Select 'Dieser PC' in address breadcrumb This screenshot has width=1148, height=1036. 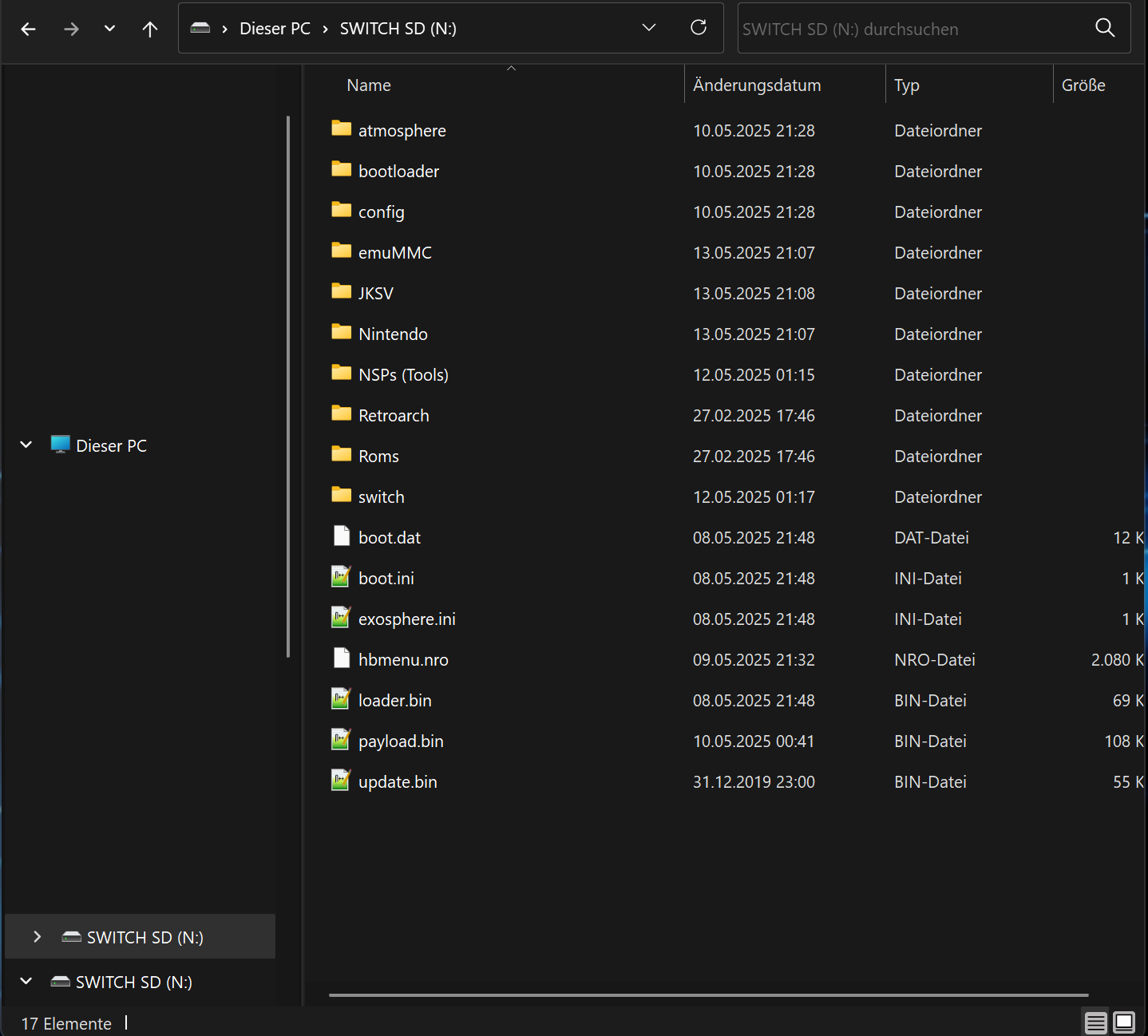click(275, 29)
